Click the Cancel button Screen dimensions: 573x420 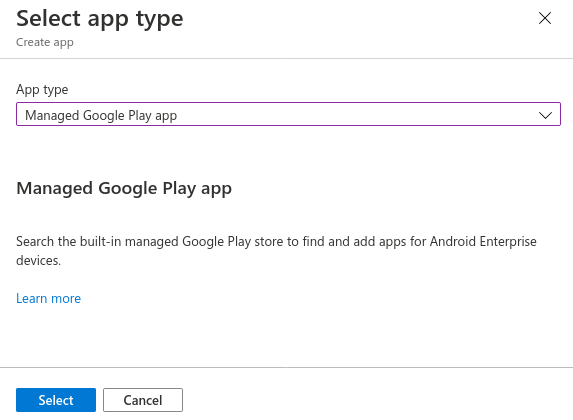143,400
